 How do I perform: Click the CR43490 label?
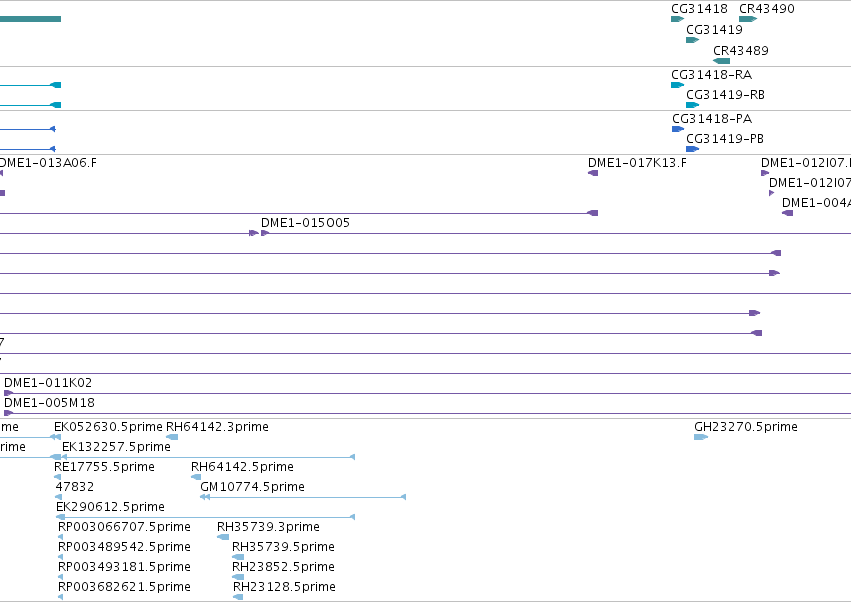(766, 9)
